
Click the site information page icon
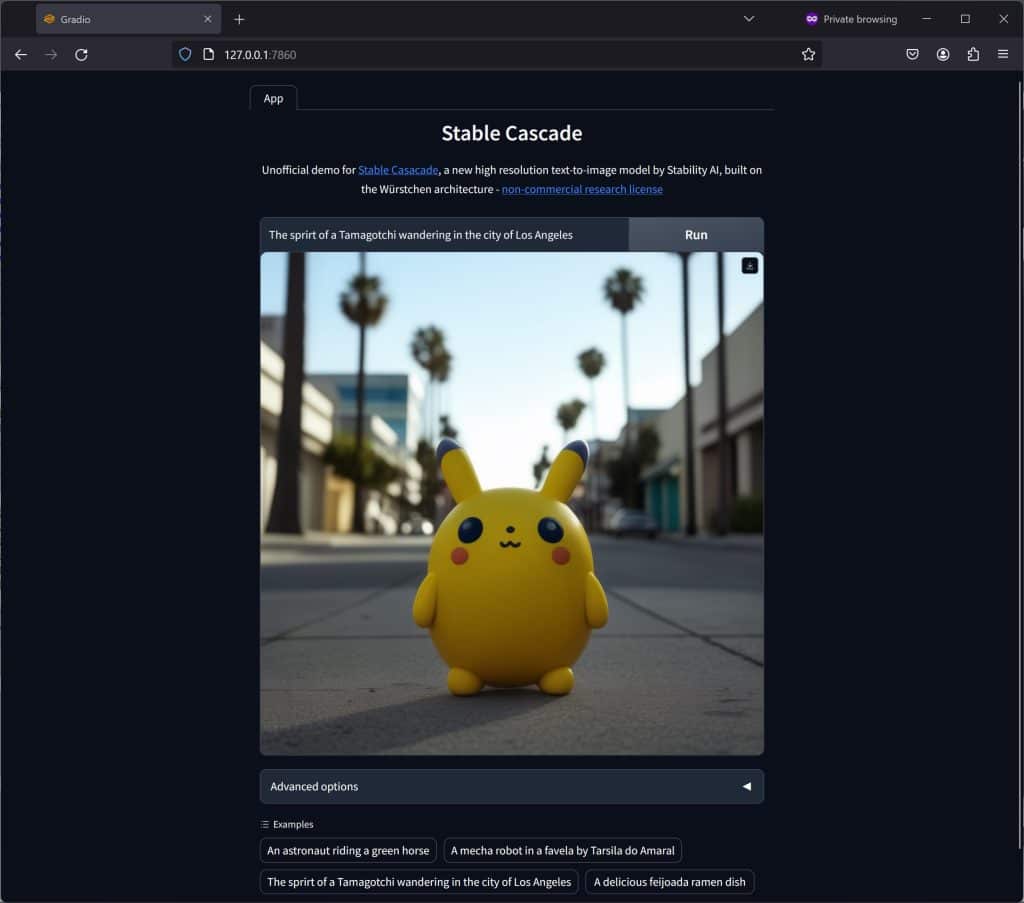[x=208, y=55]
